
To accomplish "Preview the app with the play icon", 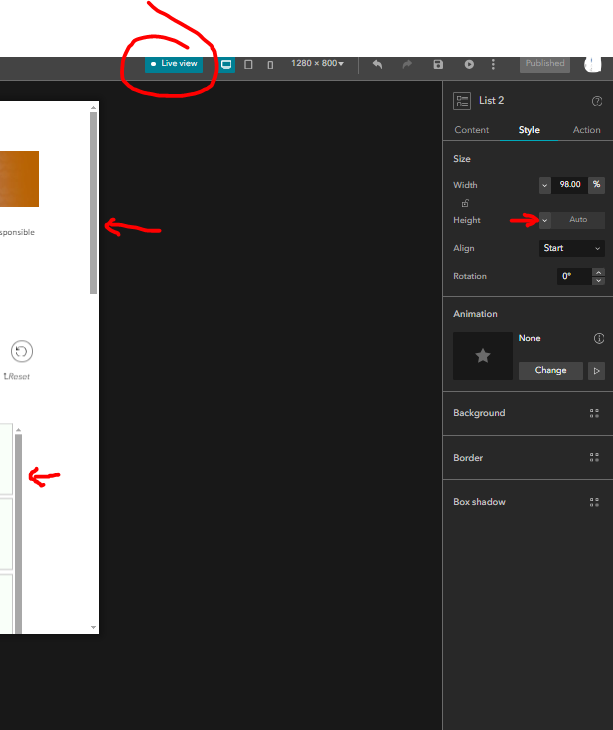I will (x=469, y=64).
